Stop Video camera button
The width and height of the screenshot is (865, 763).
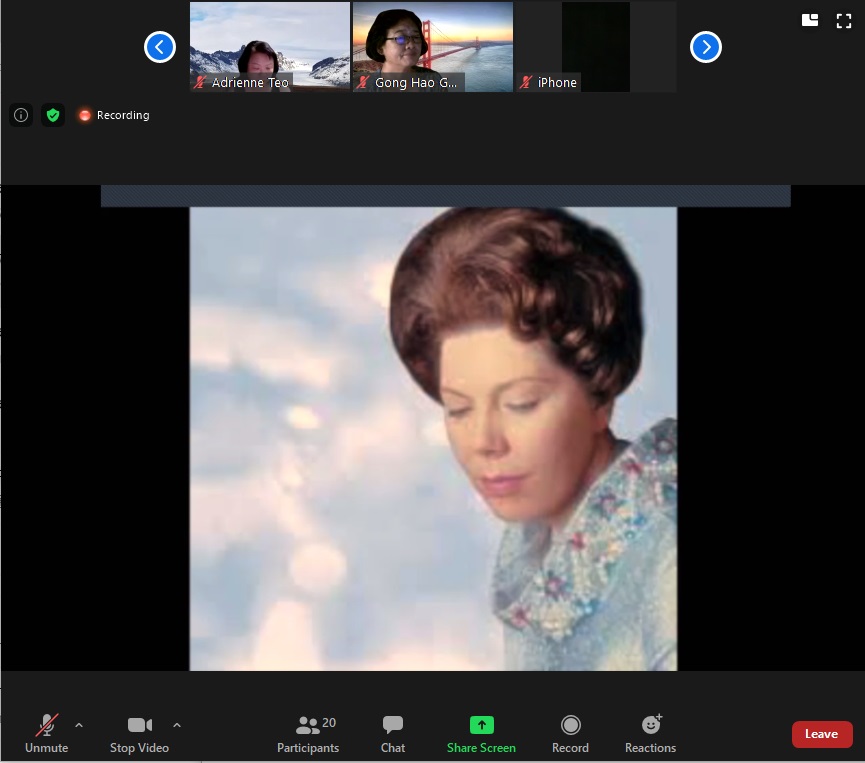(x=140, y=734)
